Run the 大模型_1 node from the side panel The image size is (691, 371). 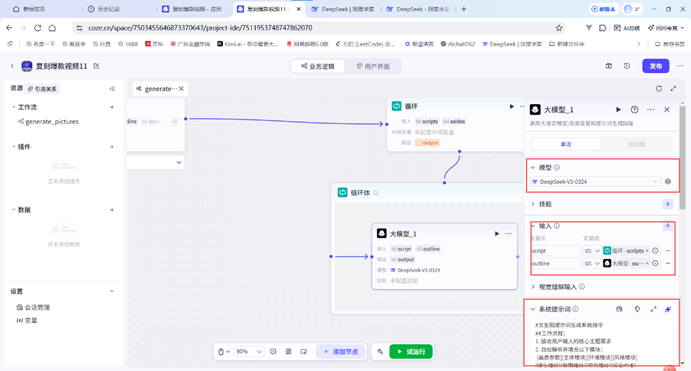[618, 110]
